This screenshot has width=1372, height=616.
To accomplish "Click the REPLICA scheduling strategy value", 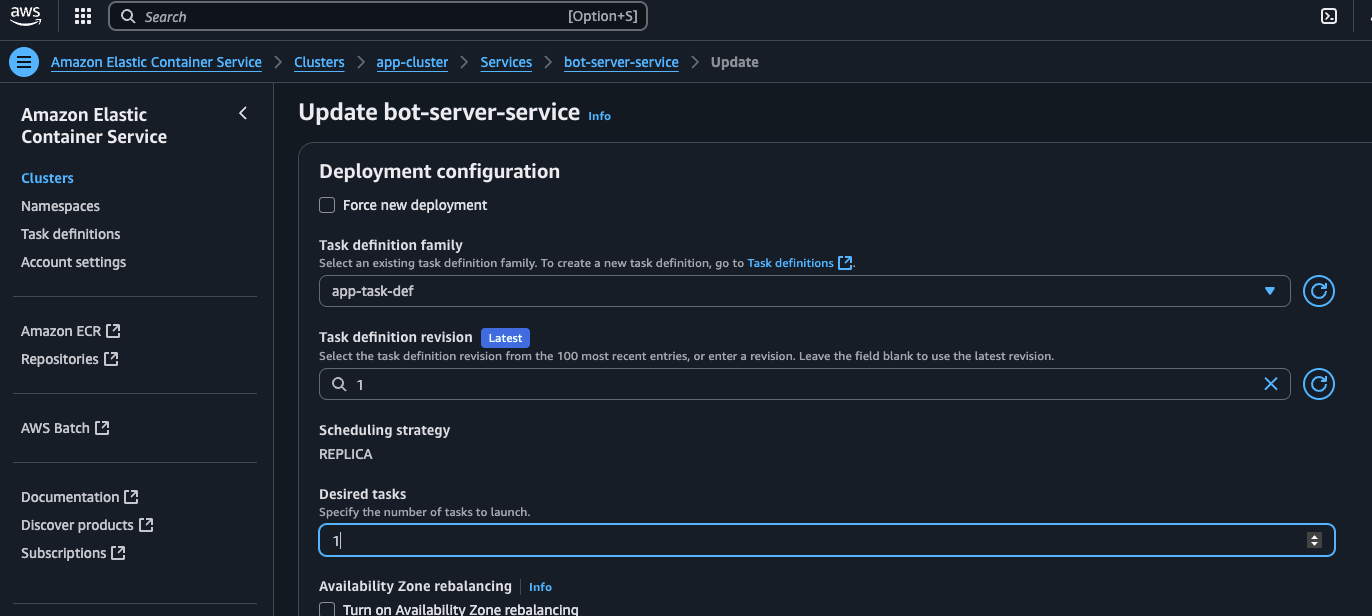I will 345,454.
